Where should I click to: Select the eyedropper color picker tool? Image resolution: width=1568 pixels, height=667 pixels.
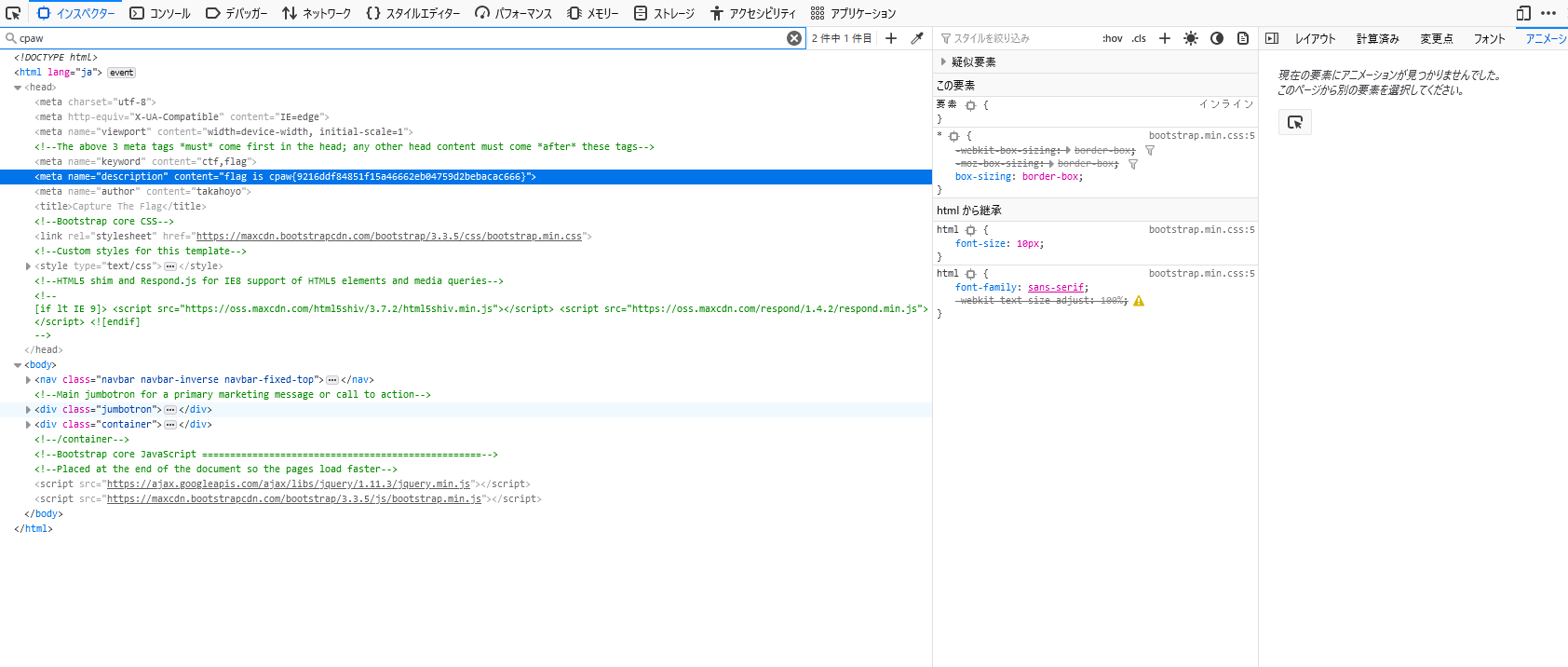point(917,38)
